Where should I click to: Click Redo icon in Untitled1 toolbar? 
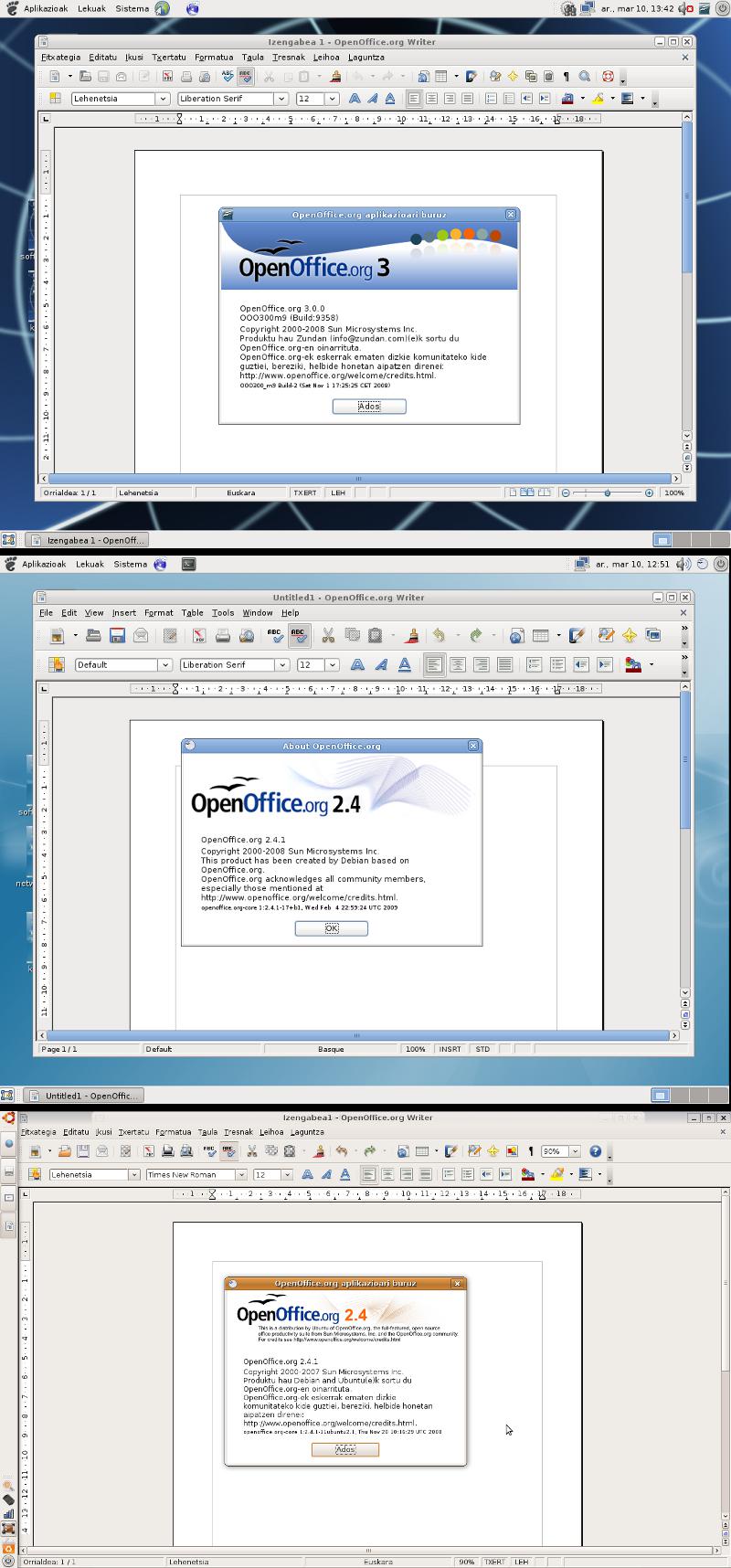[475, 635]
